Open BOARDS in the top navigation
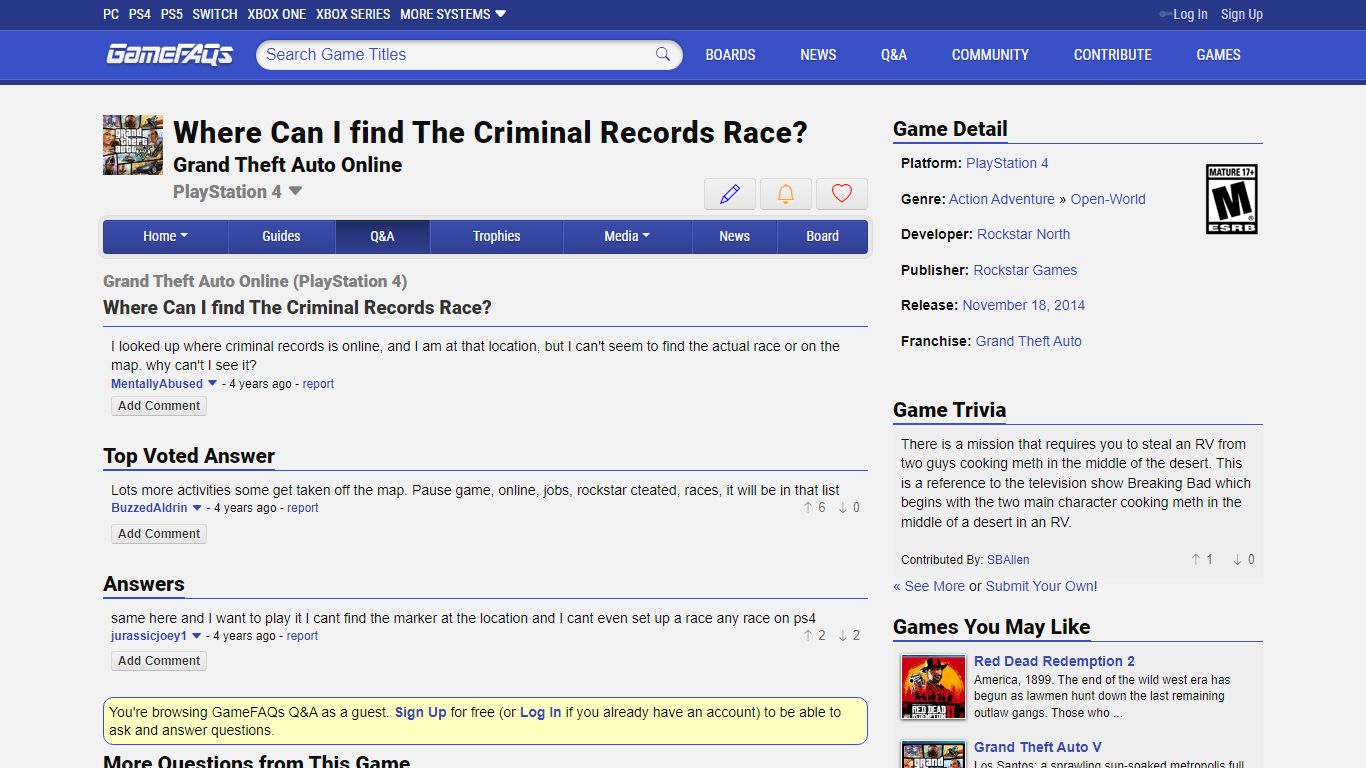This screenshot has width=1366, height=768. pos(730,55)
